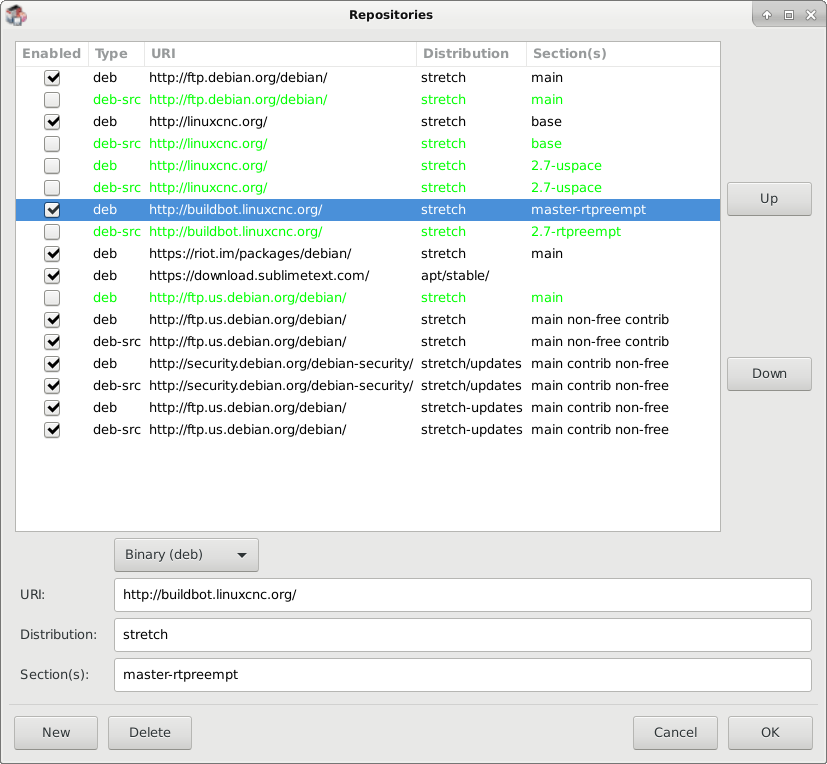
Task: Close the Repositories dialog
Action: [811, 15]
